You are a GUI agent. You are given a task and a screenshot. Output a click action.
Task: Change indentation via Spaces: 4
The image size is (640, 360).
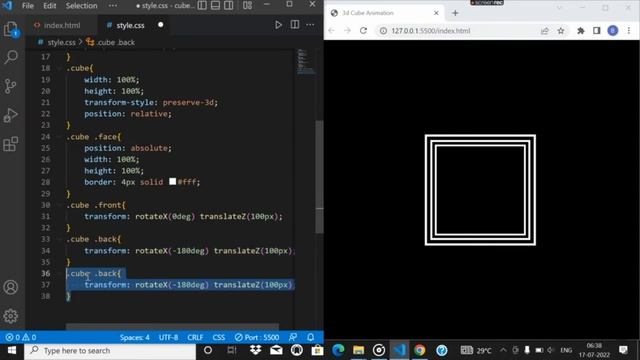135,338
